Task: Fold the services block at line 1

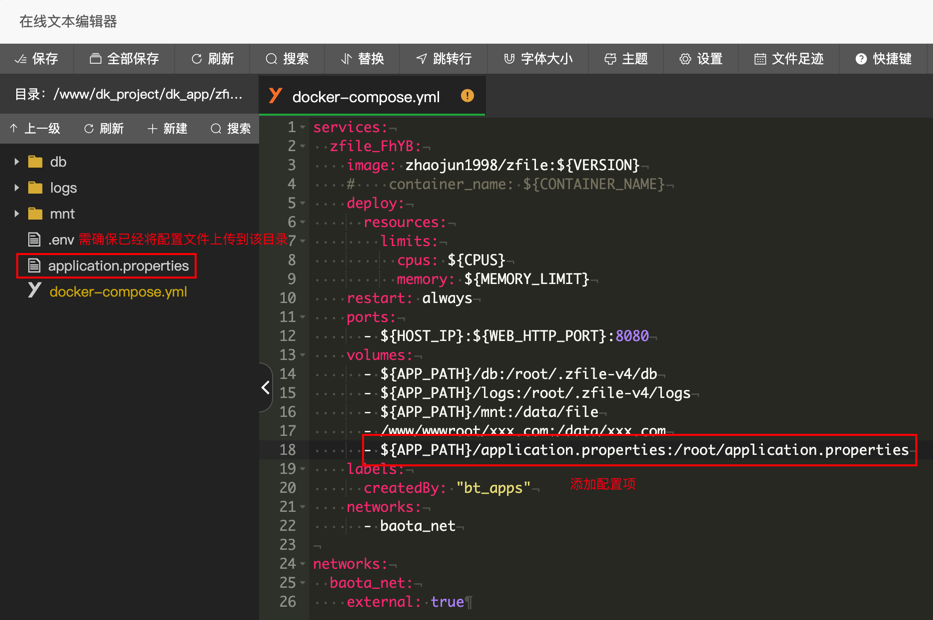Action: (303, 128)
